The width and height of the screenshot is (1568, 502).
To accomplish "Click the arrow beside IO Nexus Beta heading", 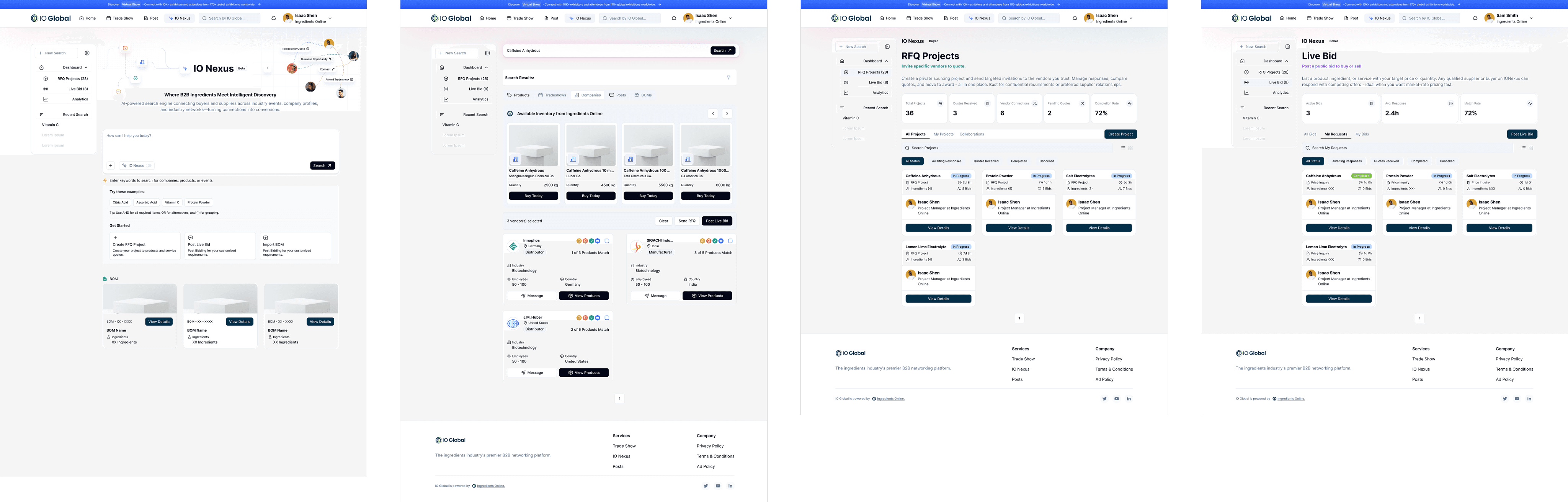I will point(267,69).
